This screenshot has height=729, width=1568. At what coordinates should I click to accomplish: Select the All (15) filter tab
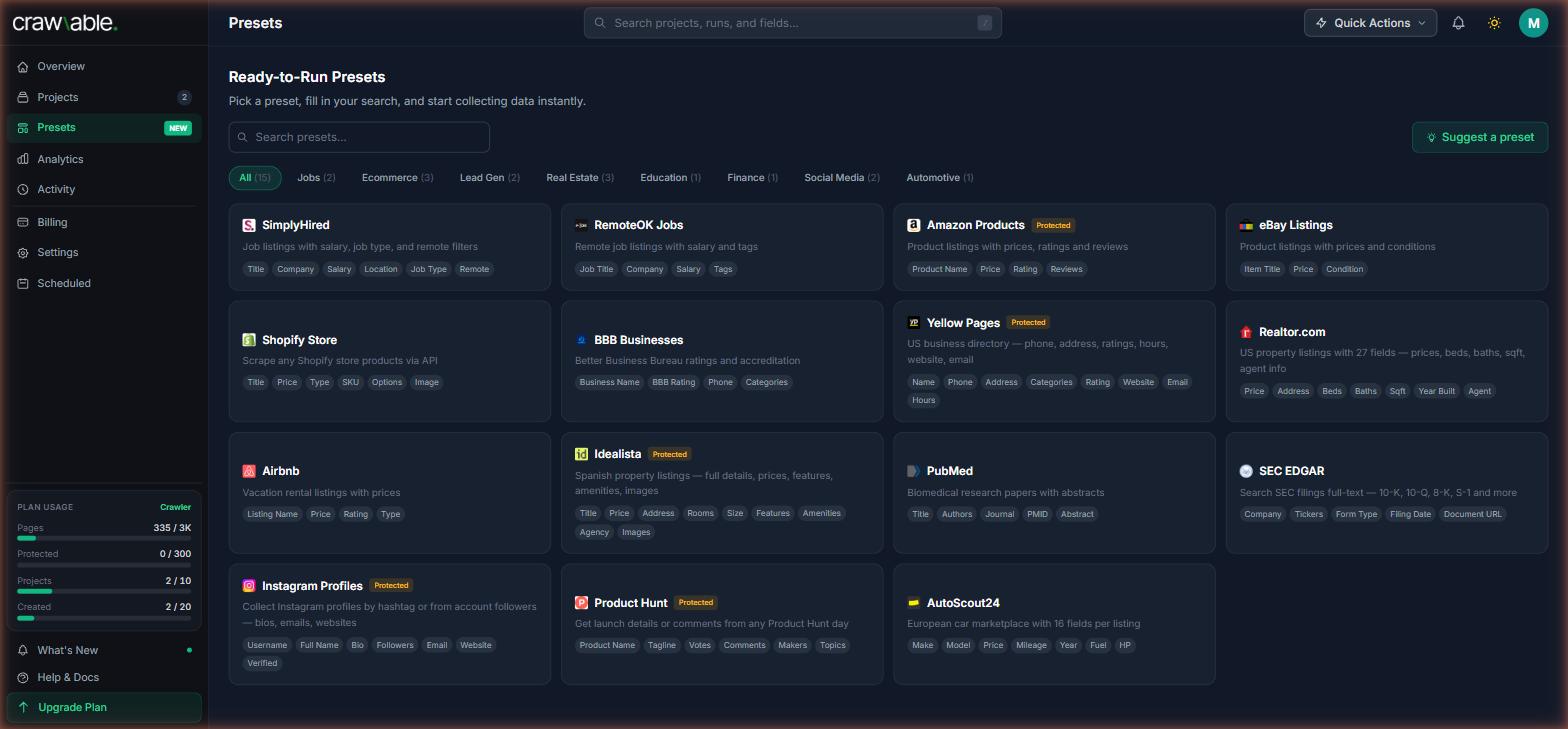255,178
